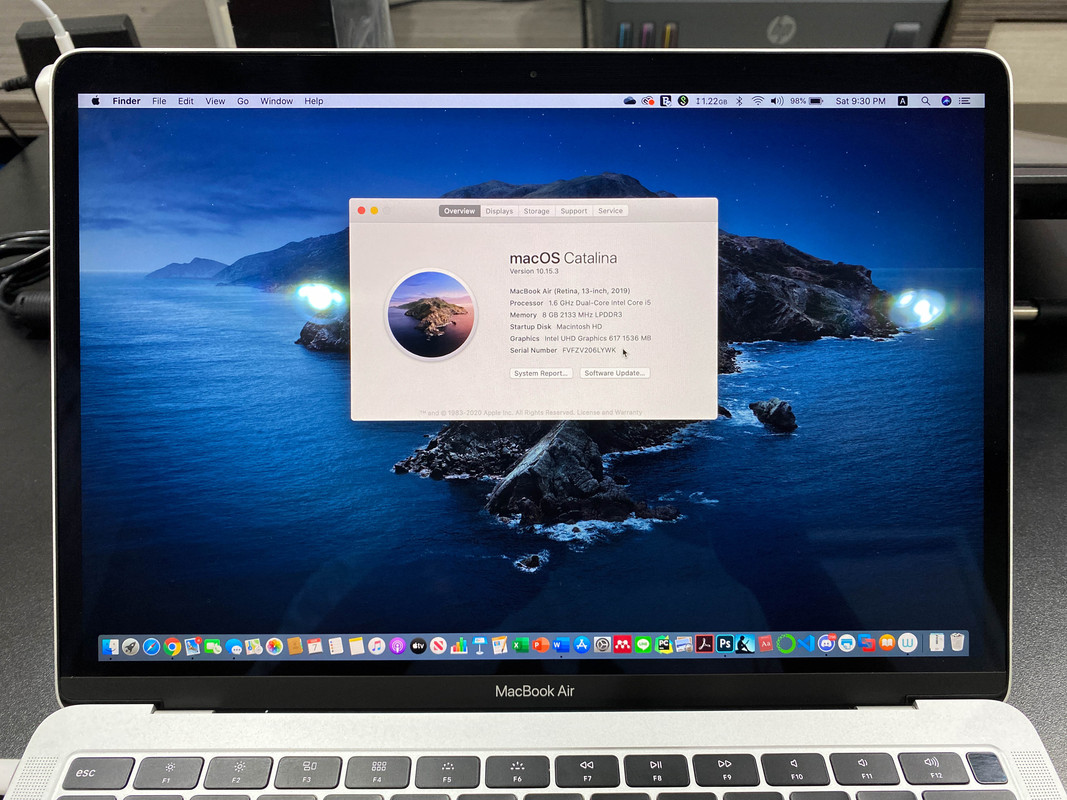This screenshot has width=1067, height=800.
Task: Open Apple TV app in dock
Action: [x=418, y=646]
